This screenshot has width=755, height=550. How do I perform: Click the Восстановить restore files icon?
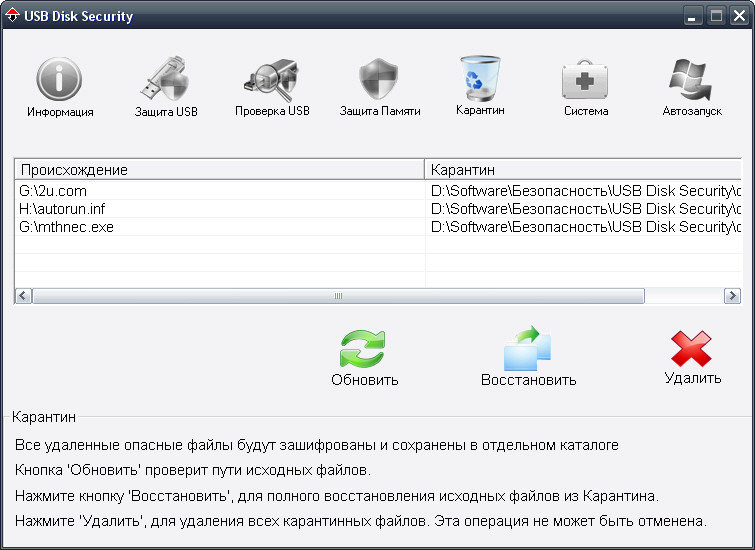coord(528,348)
